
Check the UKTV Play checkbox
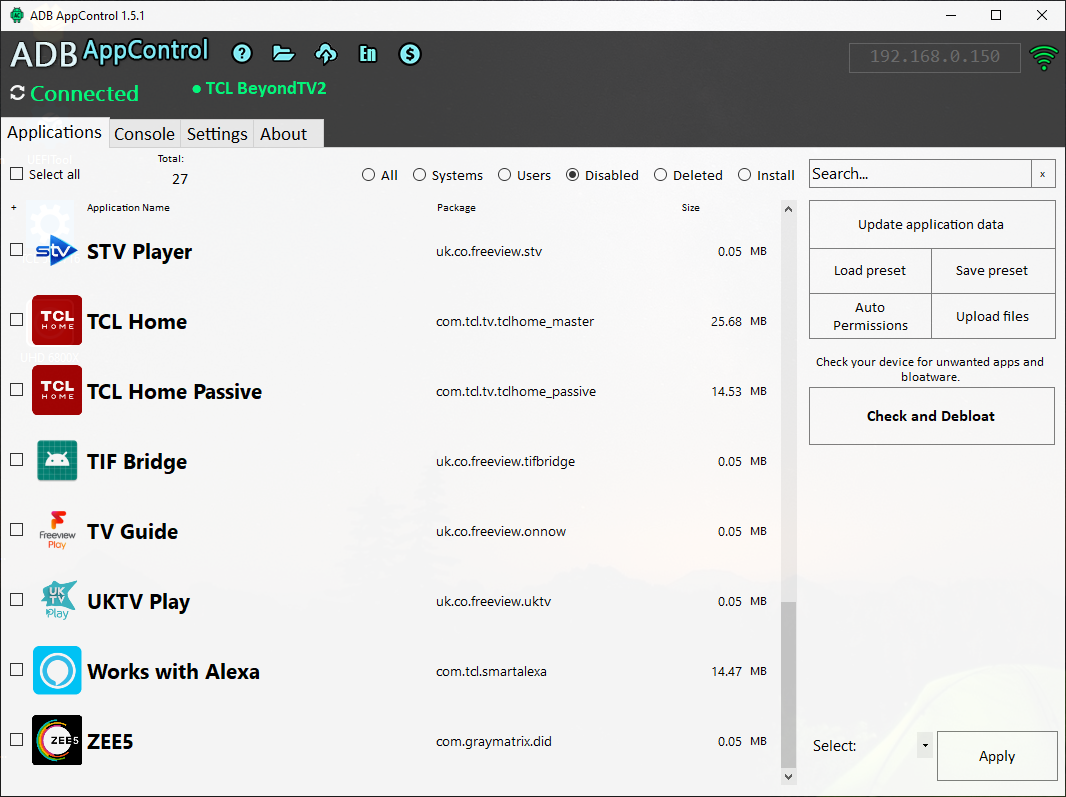click(17, 600)
